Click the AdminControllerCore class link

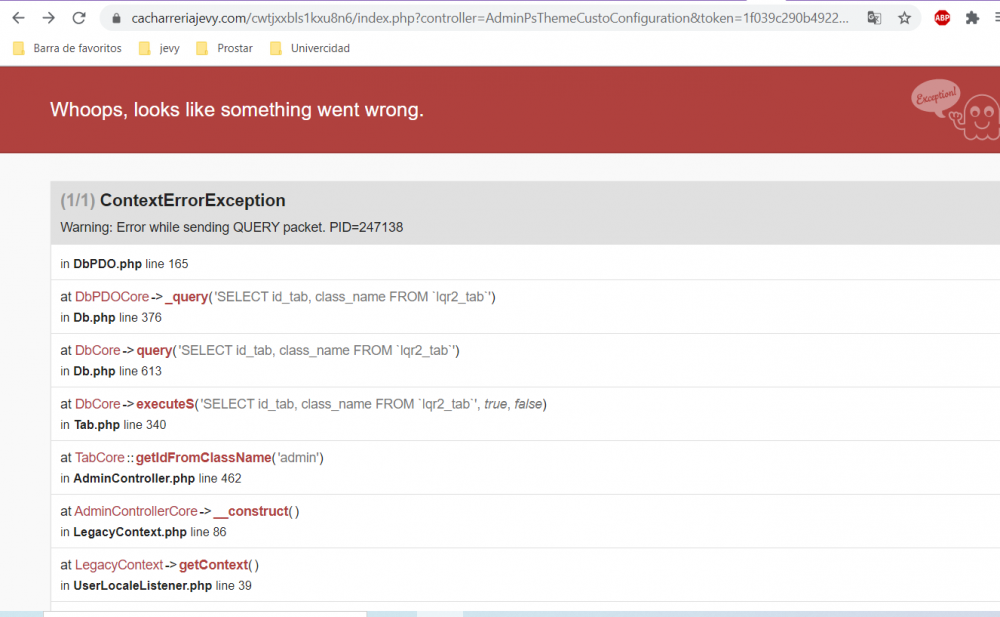(x=136, y=511)
